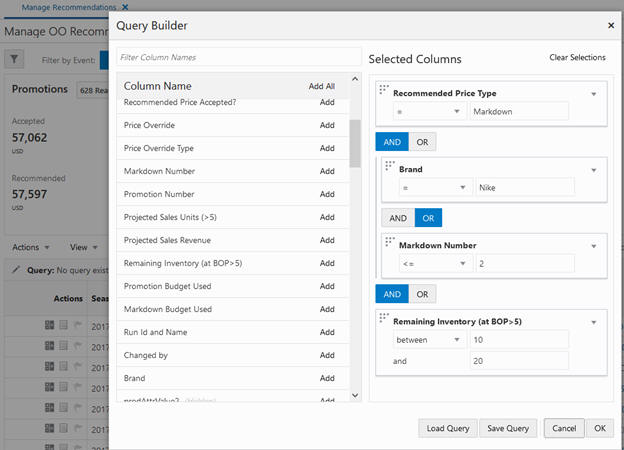624x450 pixels.
Task: Click Clear Selections link
Action: coord(577,57)
